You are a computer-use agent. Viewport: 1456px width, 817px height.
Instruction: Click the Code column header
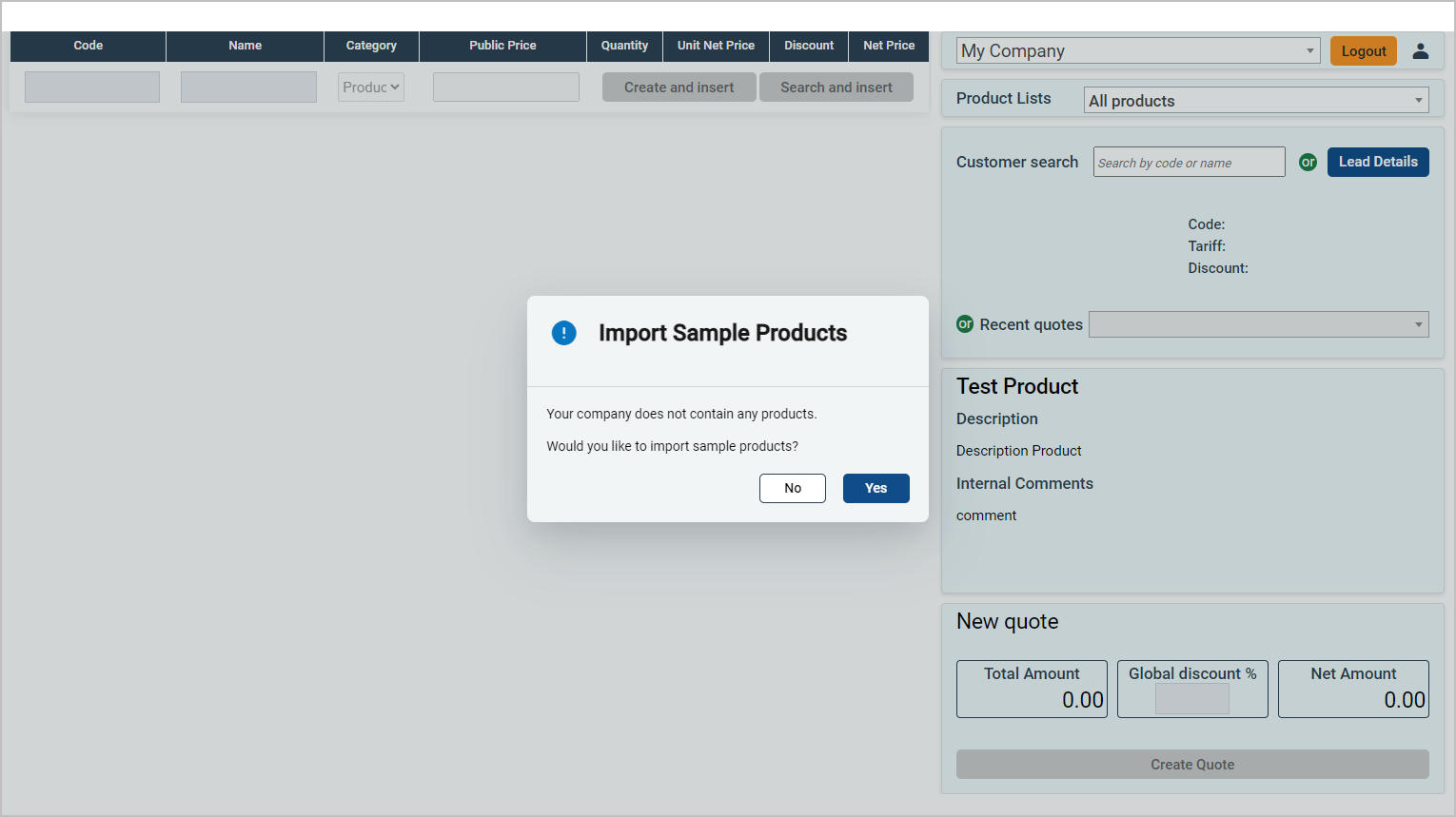tap(89, 46)
